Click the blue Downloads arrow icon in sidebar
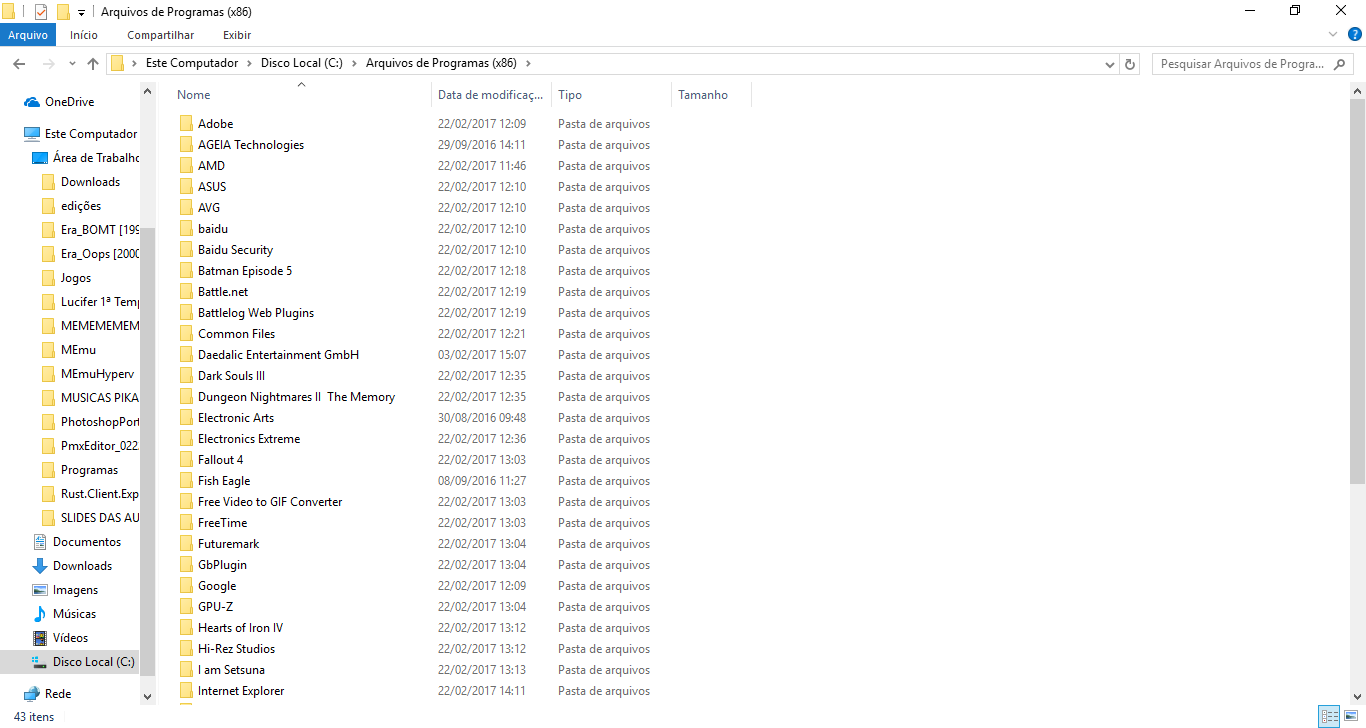 click(x=40, y=566)
